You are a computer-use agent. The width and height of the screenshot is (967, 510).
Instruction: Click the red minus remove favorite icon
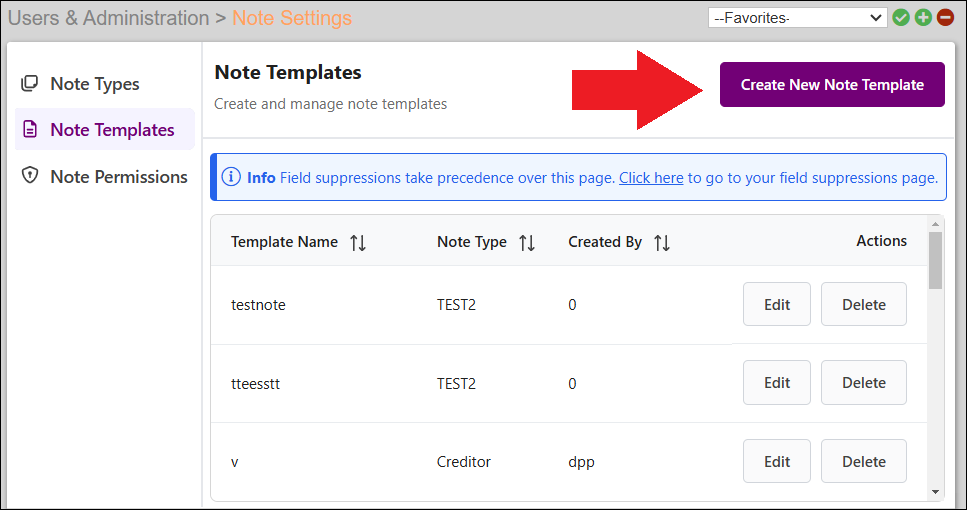coord(945,18)
